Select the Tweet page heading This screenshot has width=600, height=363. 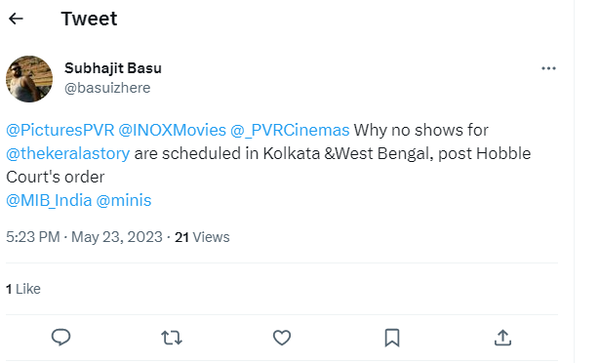tap(89, 18)
